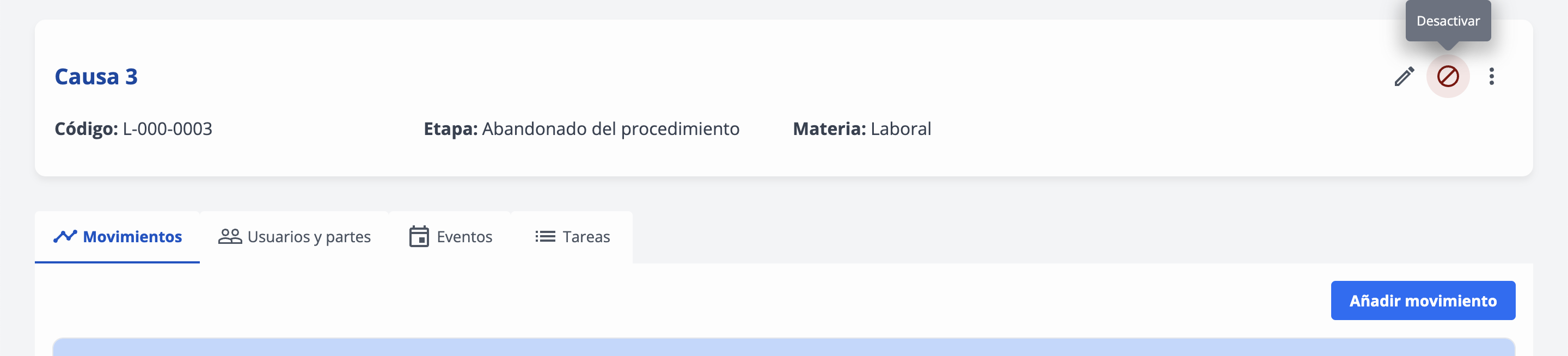Click the line-chart icon beside Movimientos
1568x356 pixels.
65,236
